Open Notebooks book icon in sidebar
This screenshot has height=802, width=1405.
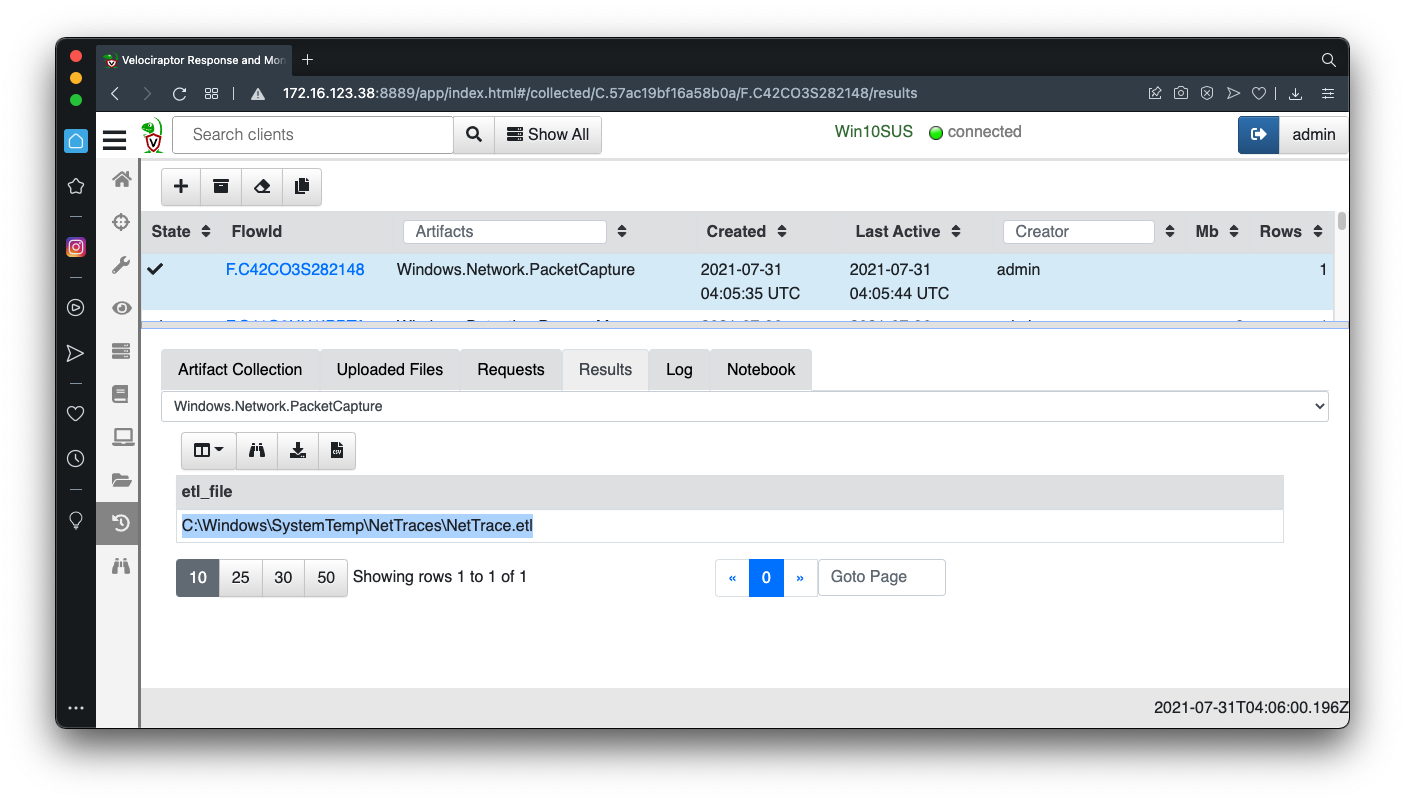pyautogui.click(x=121, y=394)
